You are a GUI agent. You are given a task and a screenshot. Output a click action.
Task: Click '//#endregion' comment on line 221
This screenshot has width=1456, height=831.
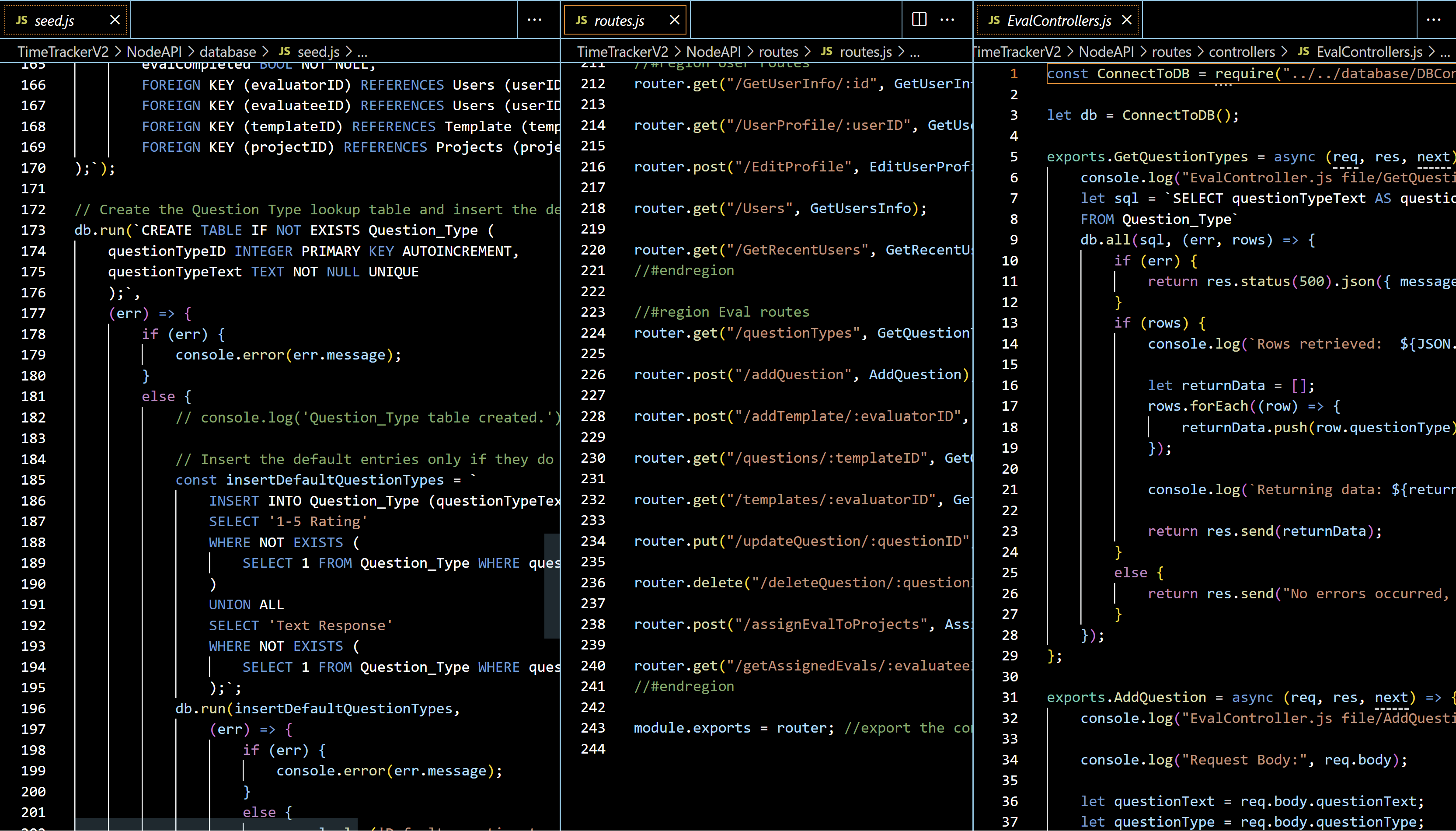pos(683,271)
